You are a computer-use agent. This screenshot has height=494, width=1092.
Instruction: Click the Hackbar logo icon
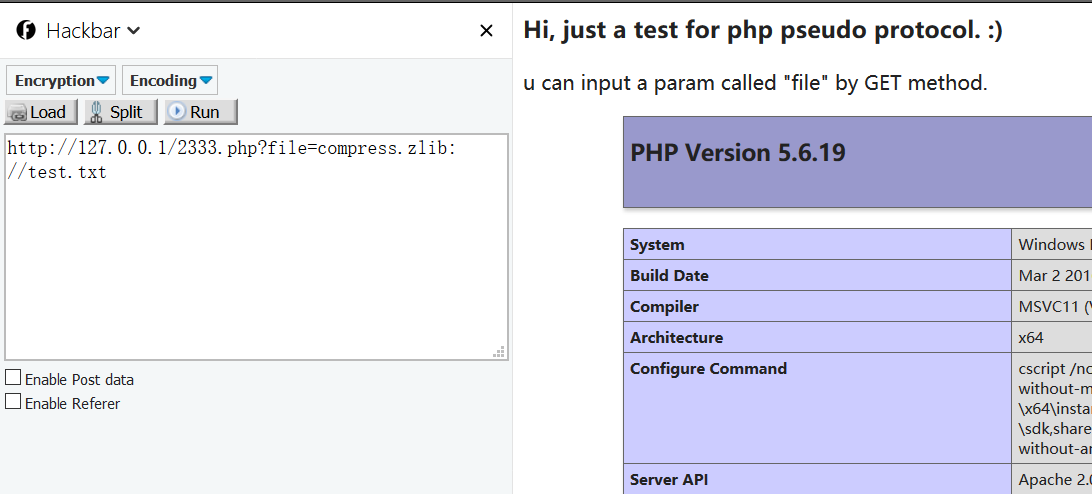[26, 31]
